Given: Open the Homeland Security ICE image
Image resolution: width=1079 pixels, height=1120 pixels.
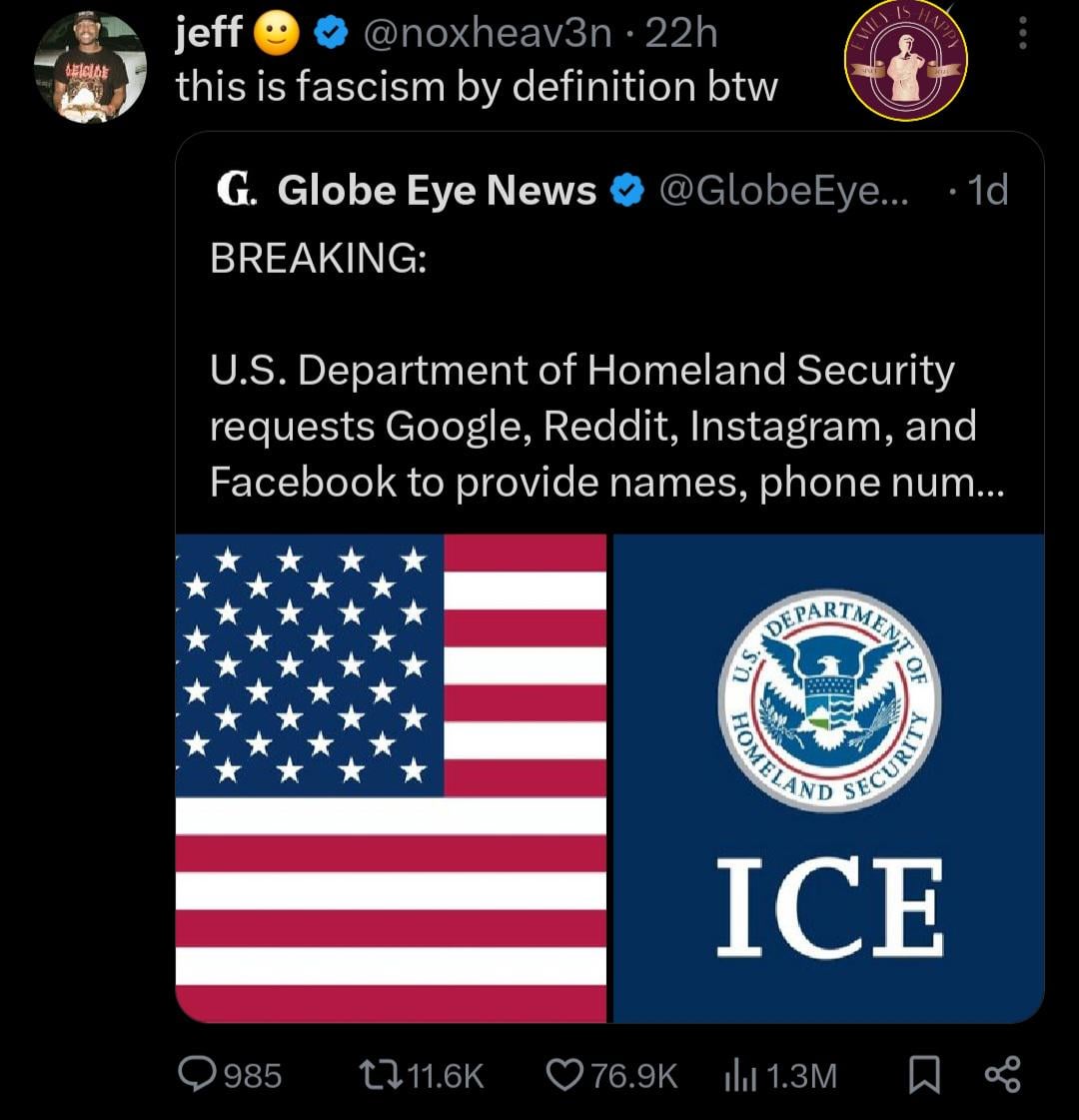Looking at the screenshot, I should [x=828, y=777].
